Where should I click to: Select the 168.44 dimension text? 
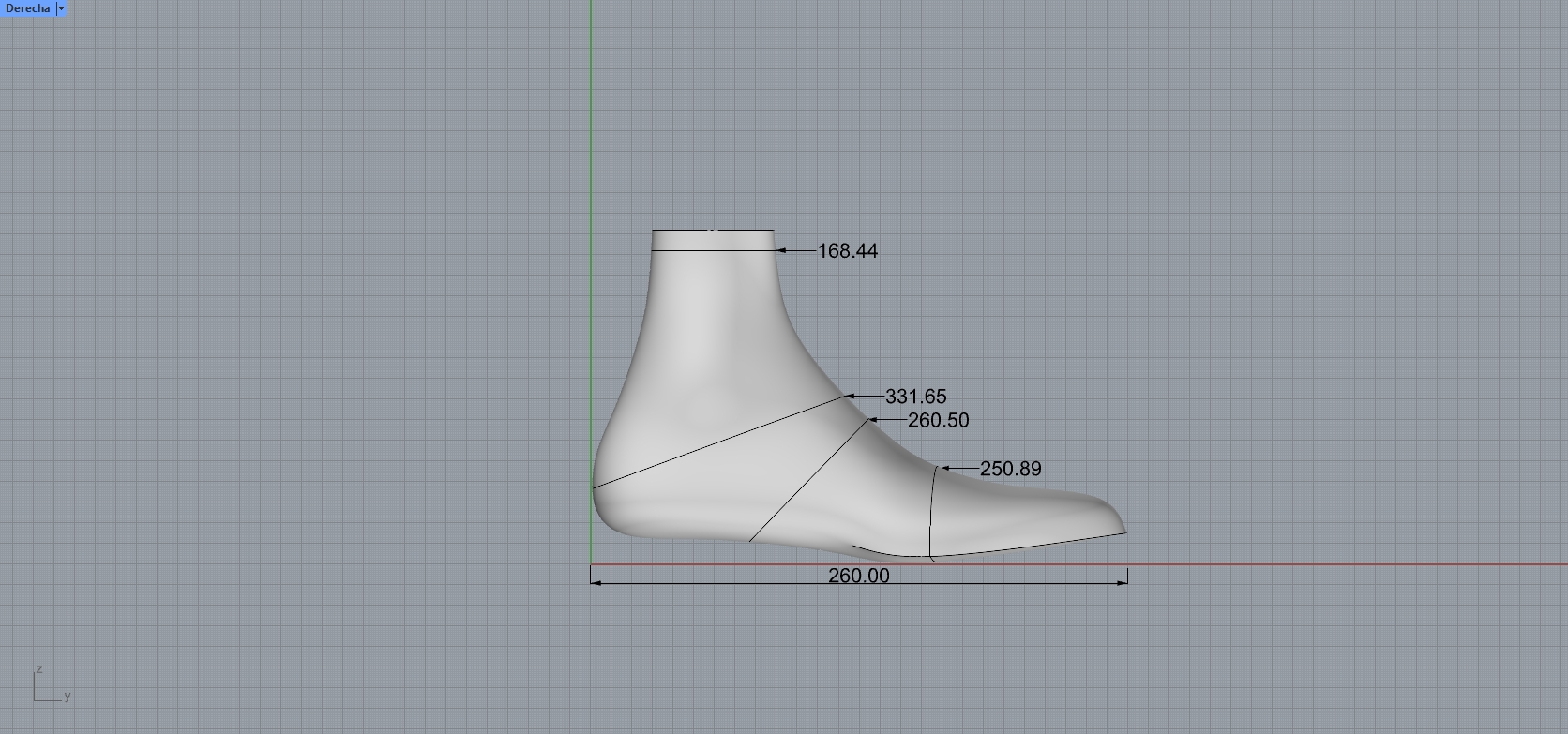pyautogui.click(x=847, y=251)
